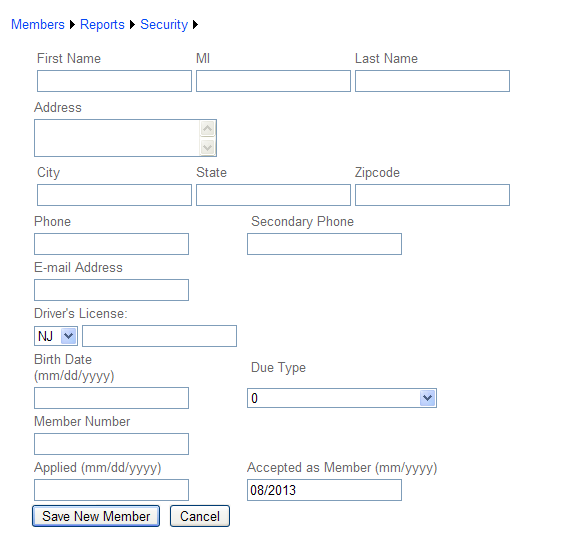Open the Reports menu

coord(102,25)
